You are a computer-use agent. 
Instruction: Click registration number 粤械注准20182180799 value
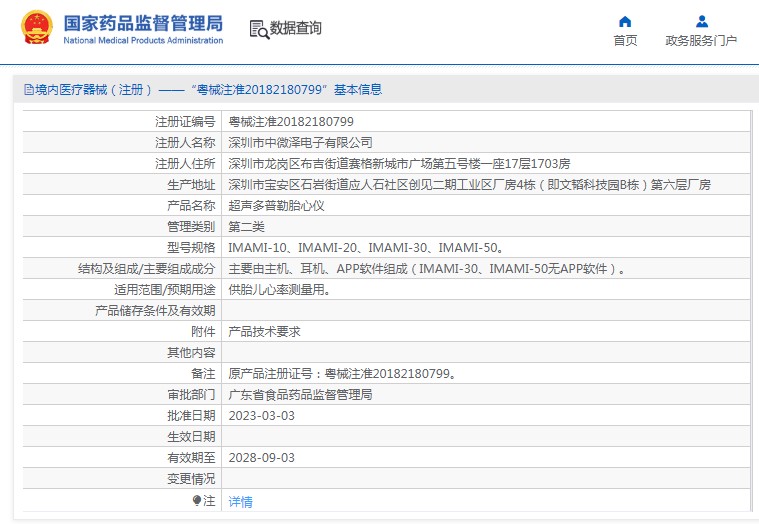291,121
